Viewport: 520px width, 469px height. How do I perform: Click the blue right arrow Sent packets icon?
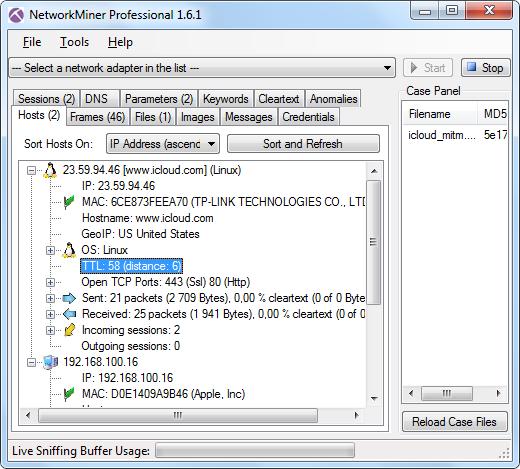pyautogui.click(x=69, y=298)
